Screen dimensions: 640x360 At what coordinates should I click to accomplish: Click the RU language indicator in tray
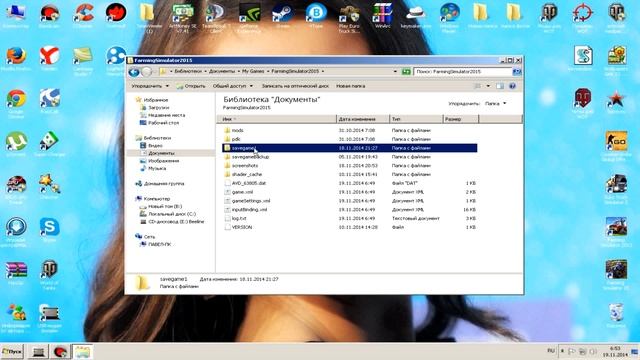(551, 351)
